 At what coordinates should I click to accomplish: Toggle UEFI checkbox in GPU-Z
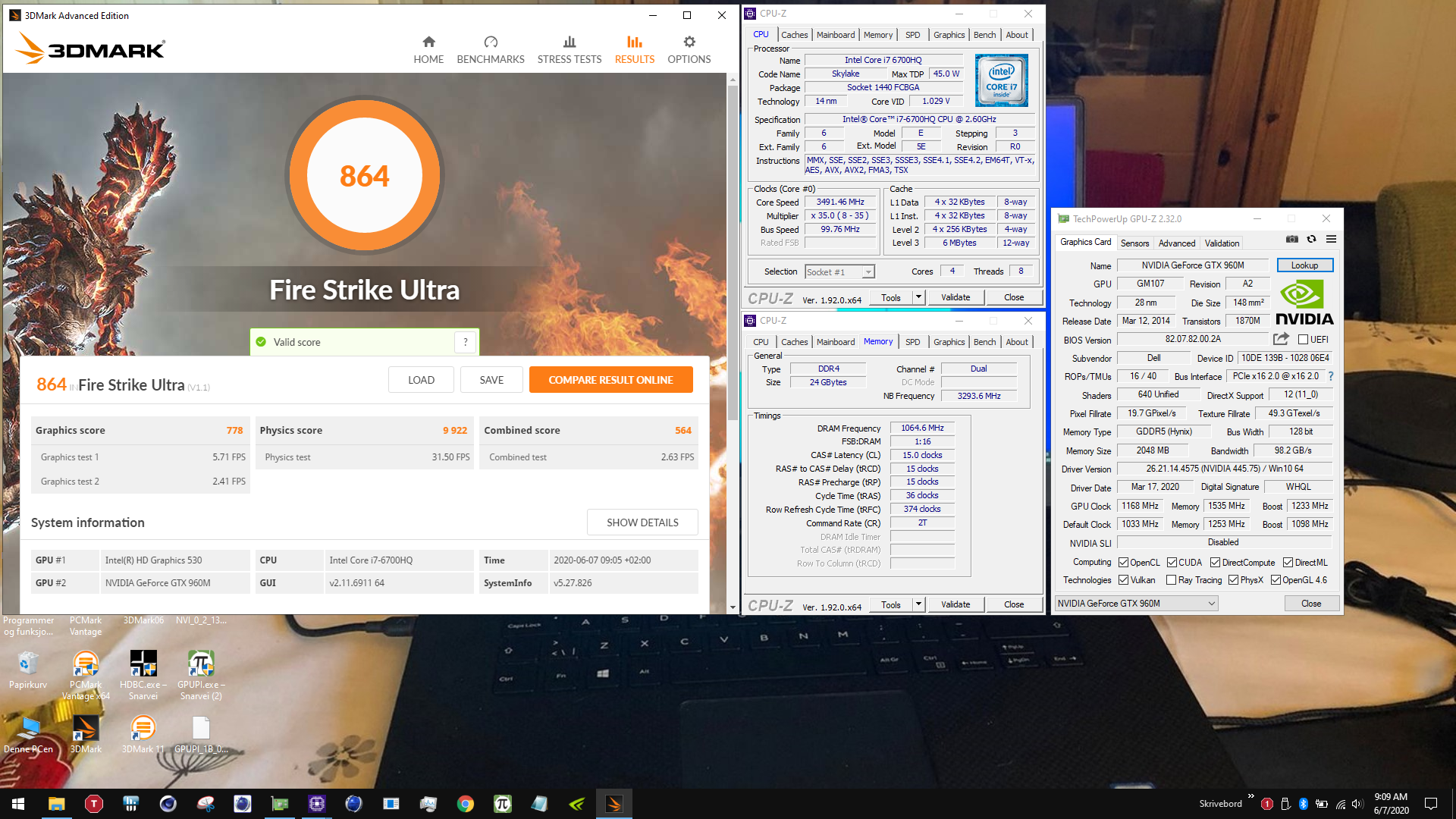[1303, 340]
